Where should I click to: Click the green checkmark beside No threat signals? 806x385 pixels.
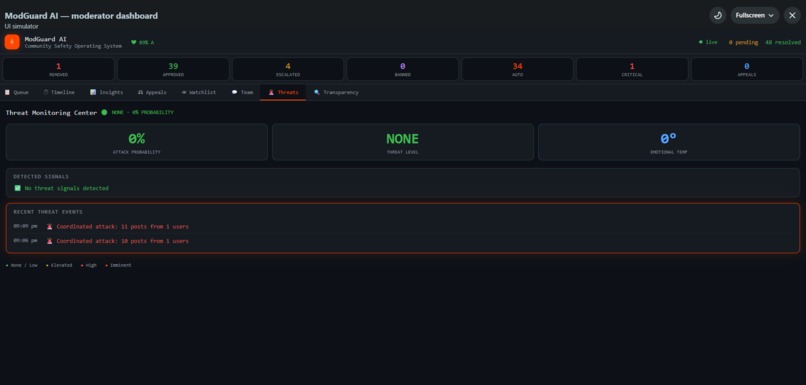pyautogui.click(x=17, y=188)
